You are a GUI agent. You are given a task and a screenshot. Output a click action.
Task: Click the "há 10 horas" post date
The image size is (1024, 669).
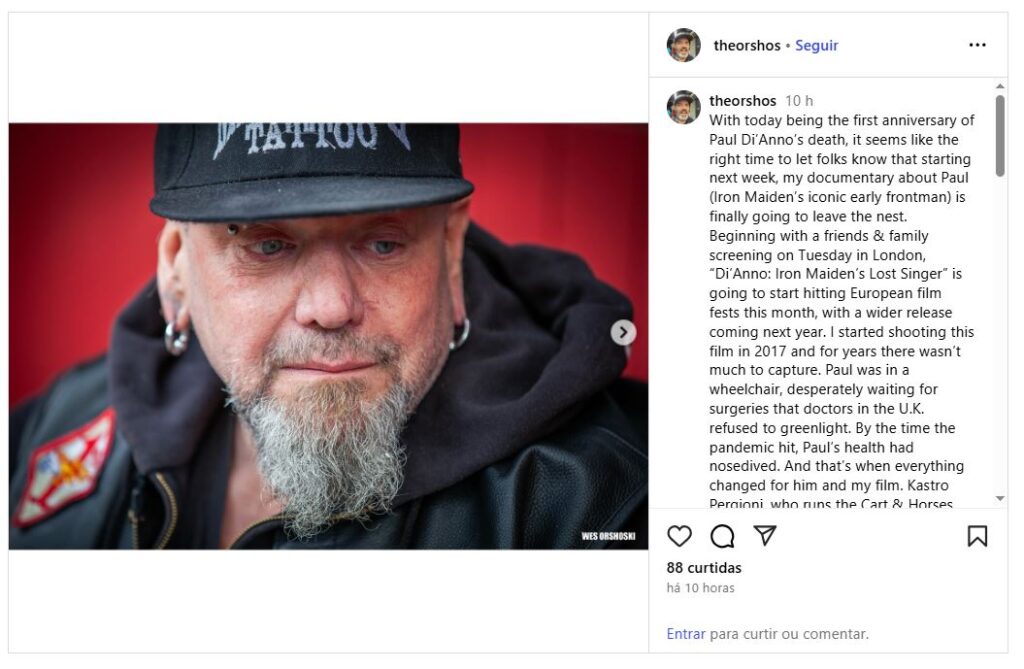pyautogui.click(x=700, y=588)
